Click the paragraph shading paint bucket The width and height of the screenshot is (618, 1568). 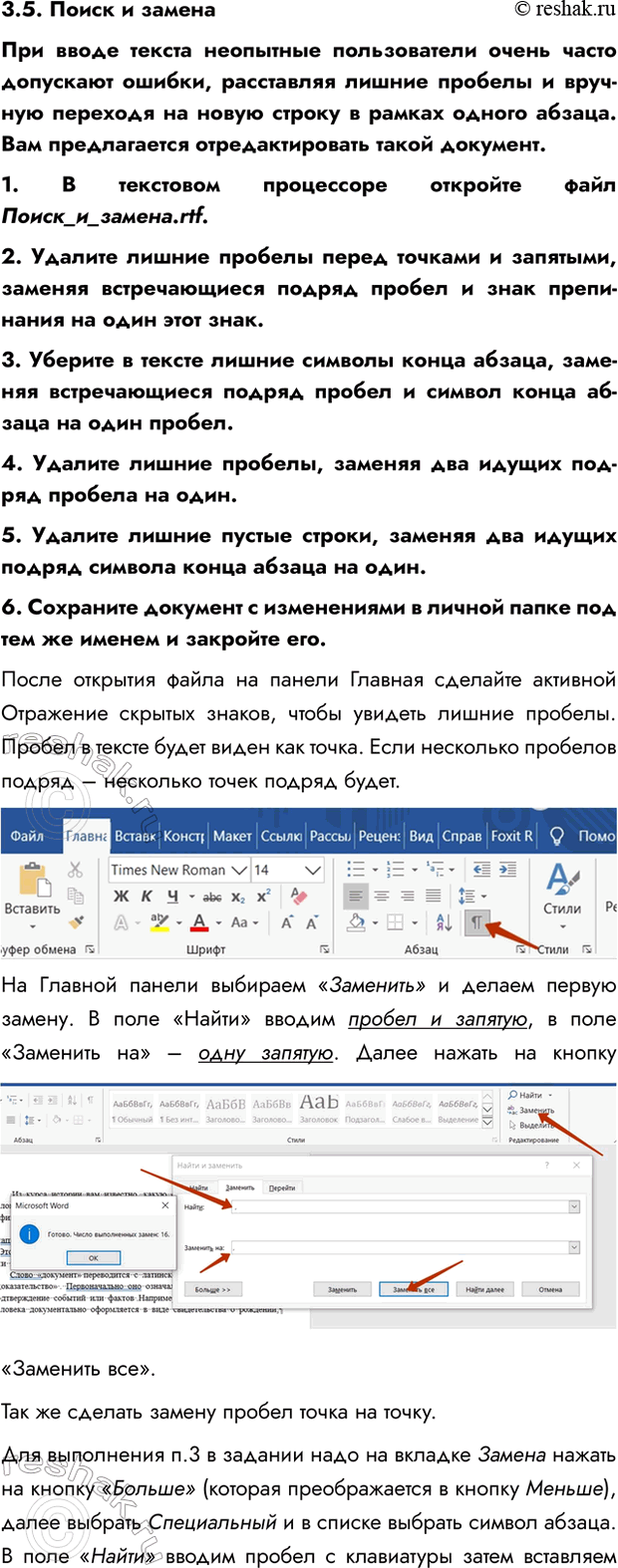click(357, 923)
